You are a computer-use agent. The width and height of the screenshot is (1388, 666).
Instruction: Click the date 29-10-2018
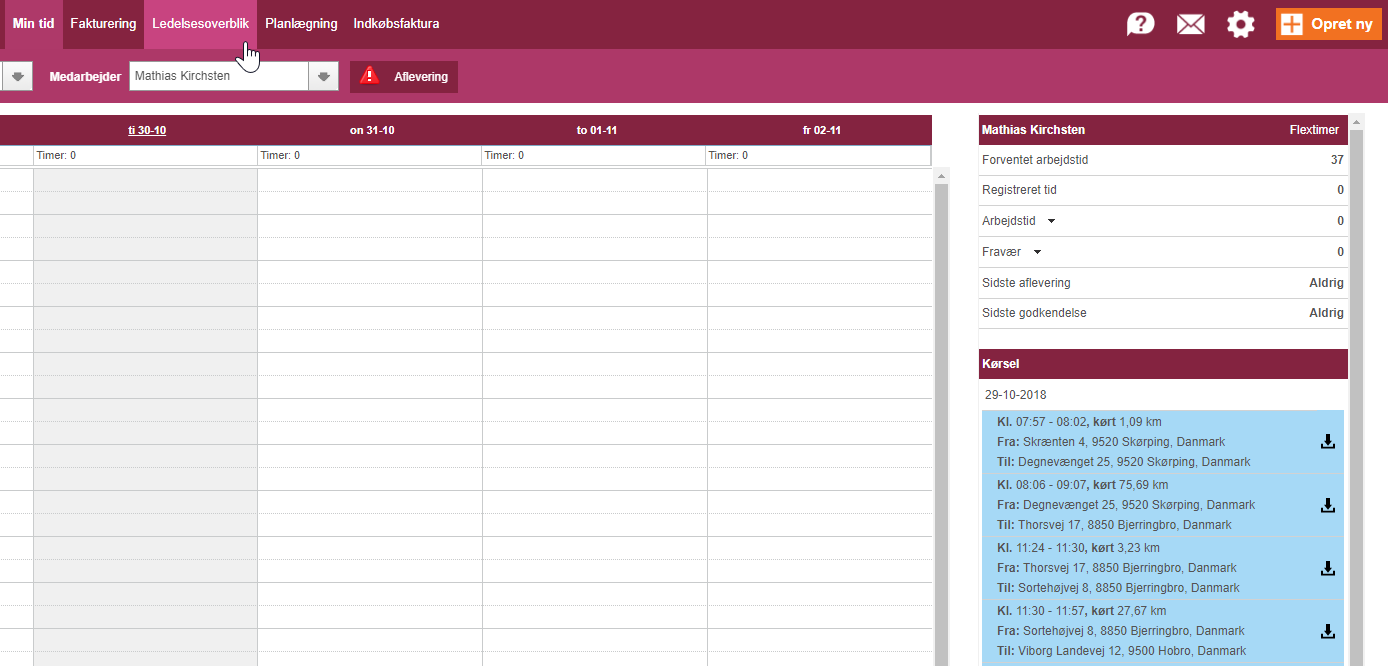(1016, 395)
